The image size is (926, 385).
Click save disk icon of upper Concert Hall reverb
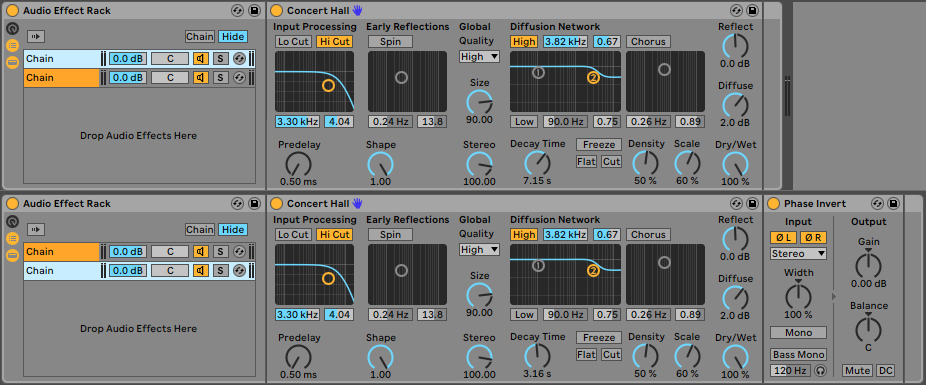point(752,11)
